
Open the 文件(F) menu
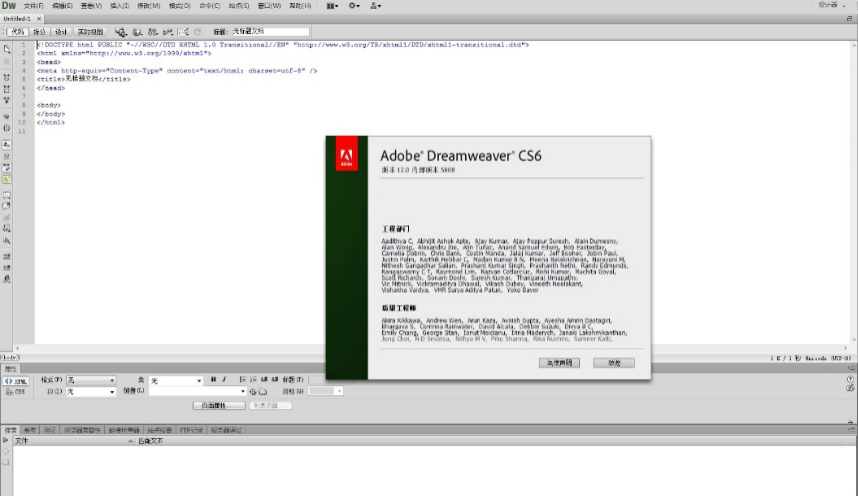(33, 5)
